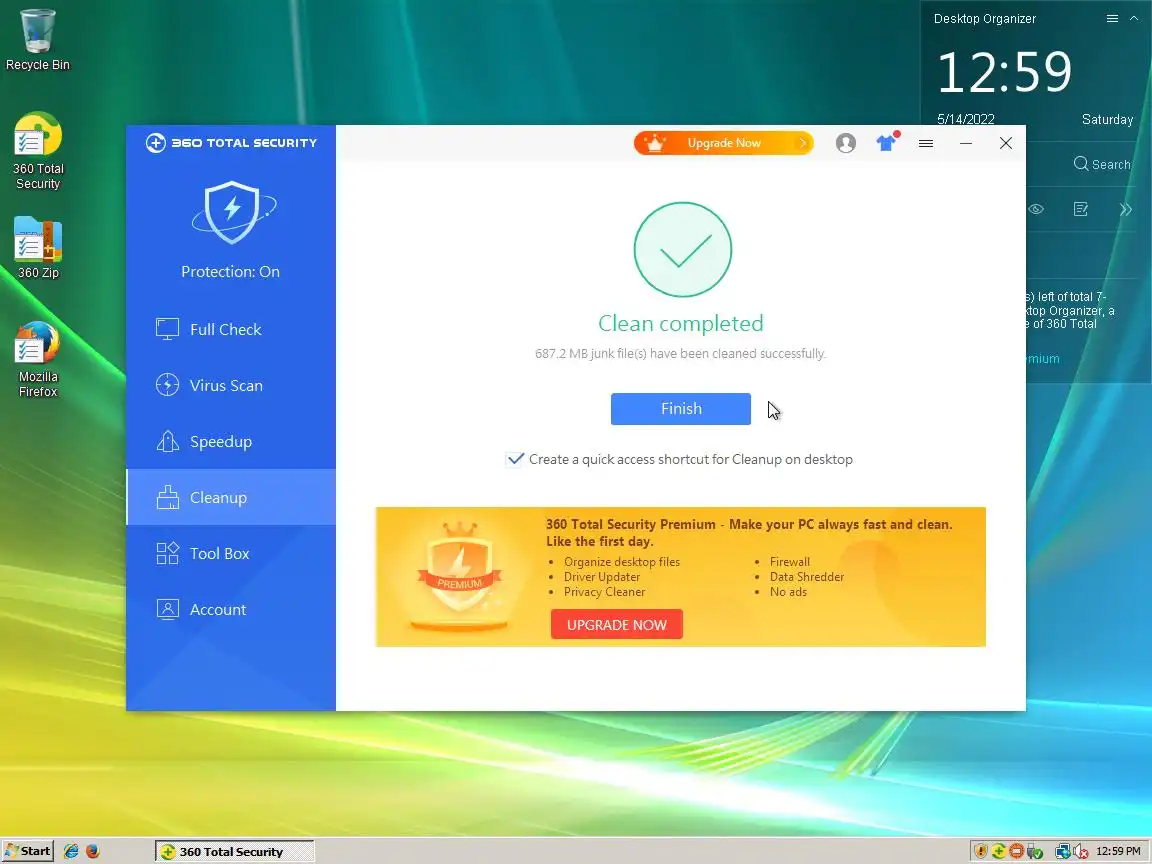Launch Internet Explorer from quick launch
Screen dimensions: 1152x864
click(71, 852)
